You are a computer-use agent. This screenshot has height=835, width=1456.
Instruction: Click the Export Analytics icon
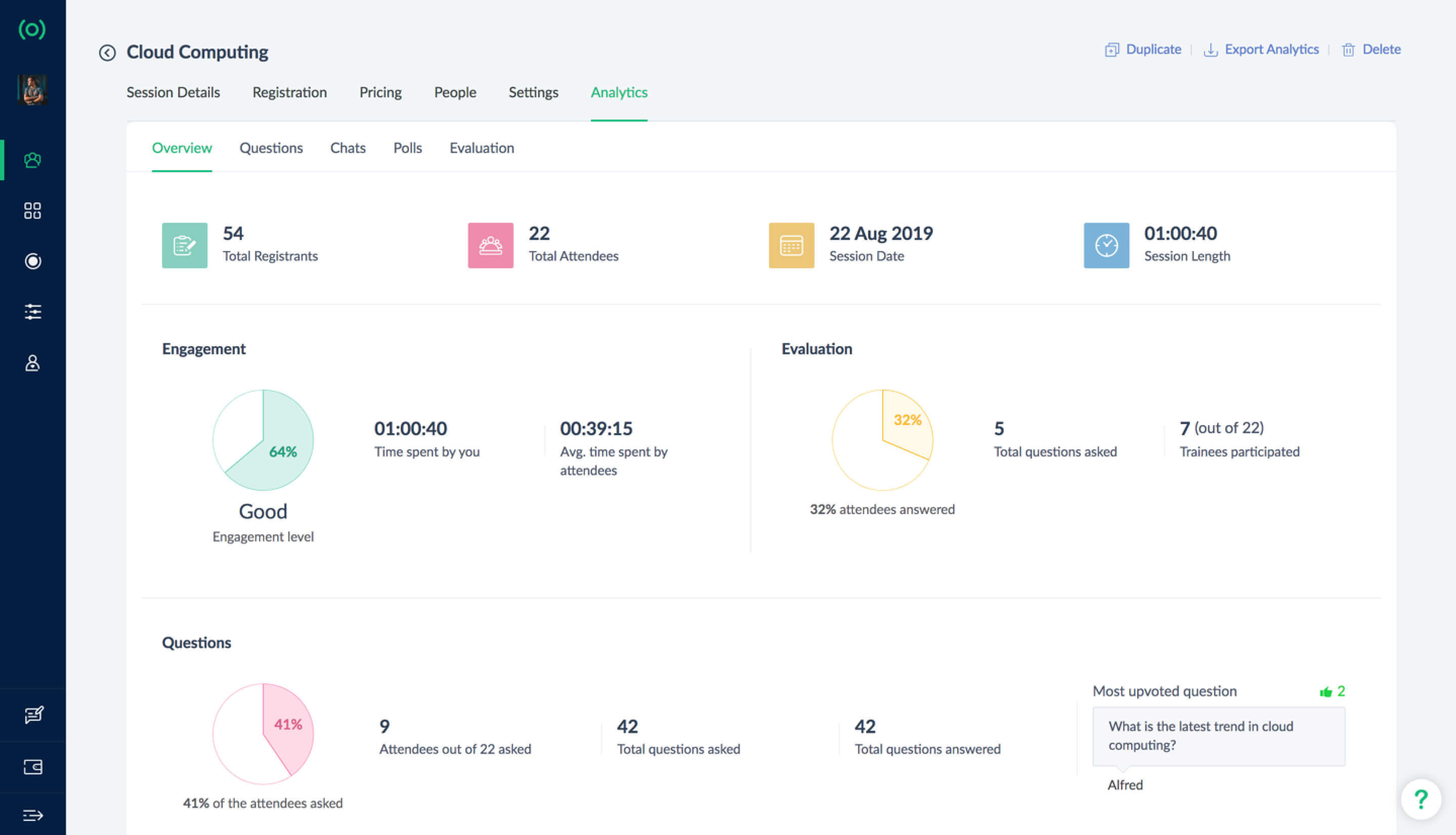pyautogui.click(x=1210, y=49)
